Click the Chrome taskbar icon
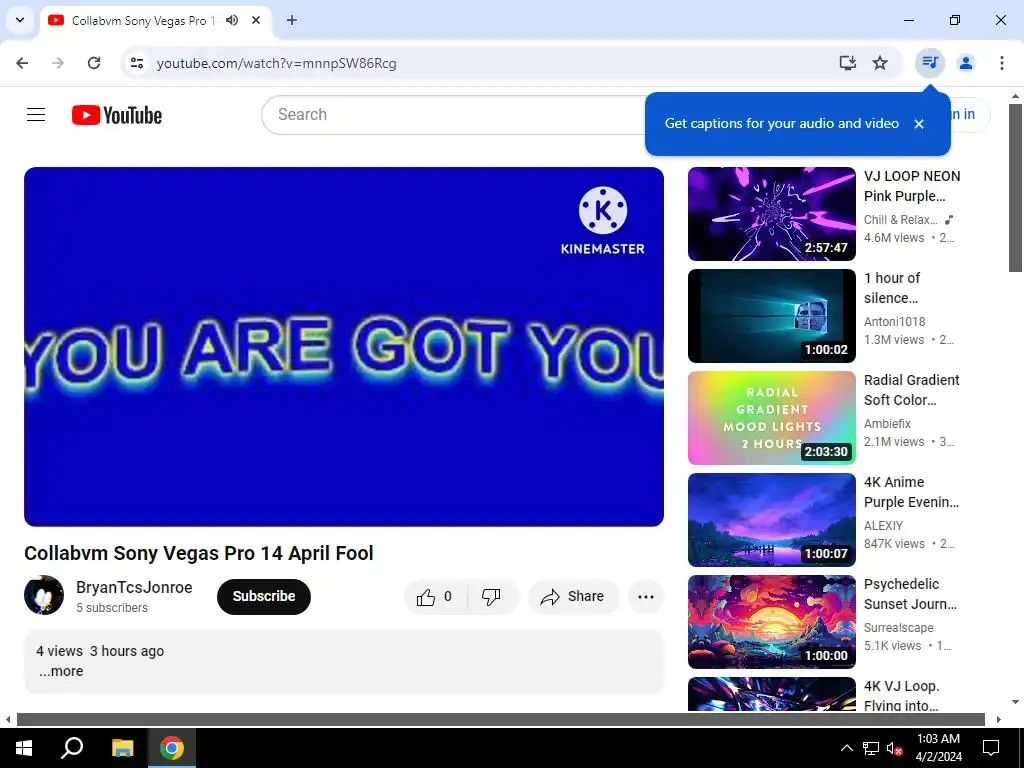This screenshot has width=1024, height=768. pyautogui.click(x=172, y=748)
